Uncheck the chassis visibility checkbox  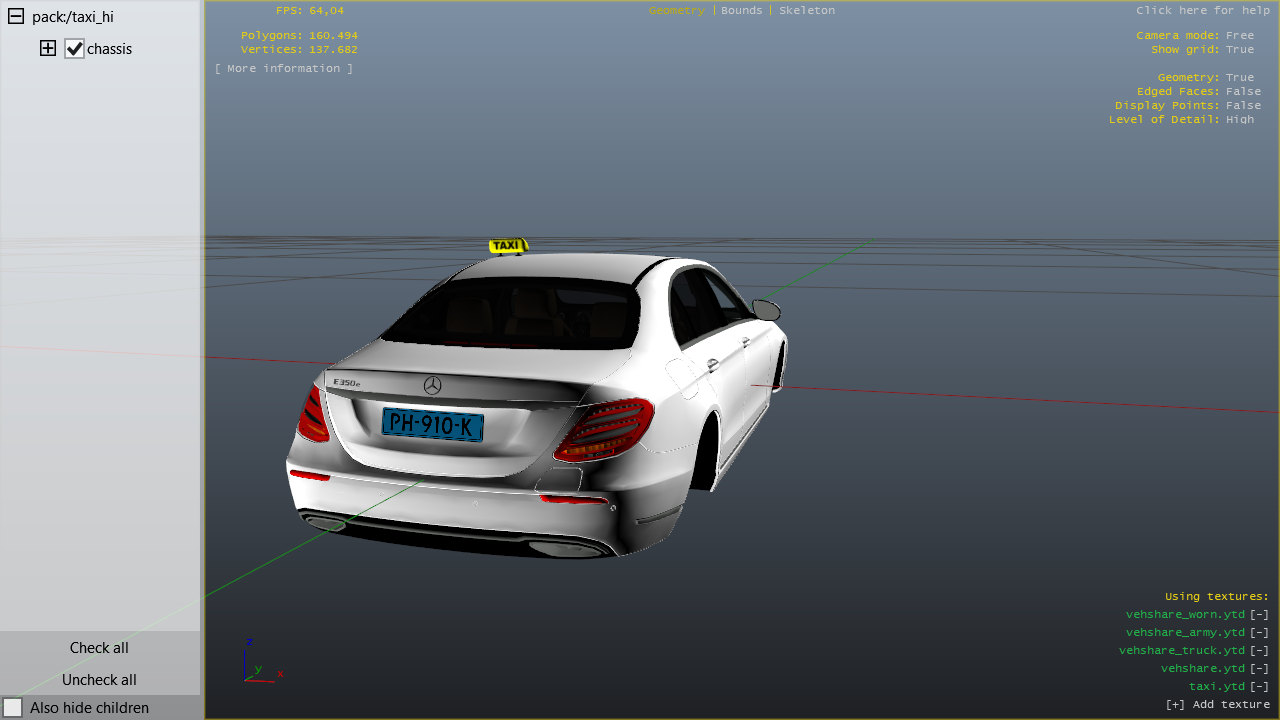[x=74, y=49]
